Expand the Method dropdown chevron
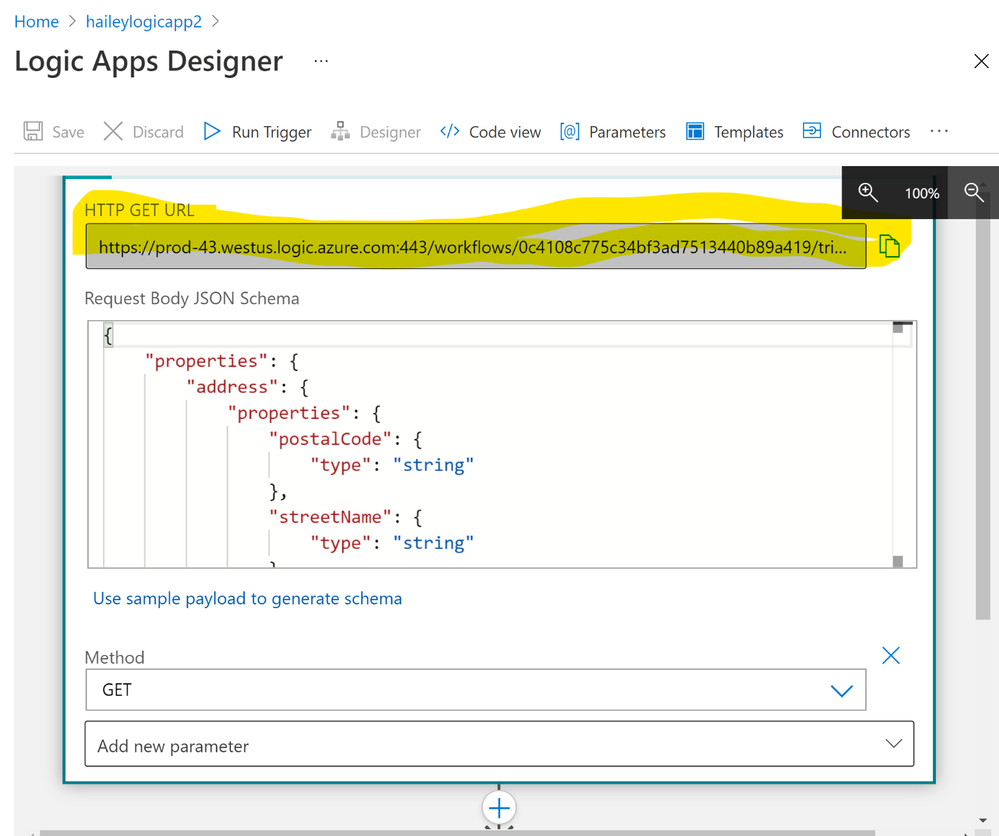Screen dimensions: 999x836 [x=841, y=691]
